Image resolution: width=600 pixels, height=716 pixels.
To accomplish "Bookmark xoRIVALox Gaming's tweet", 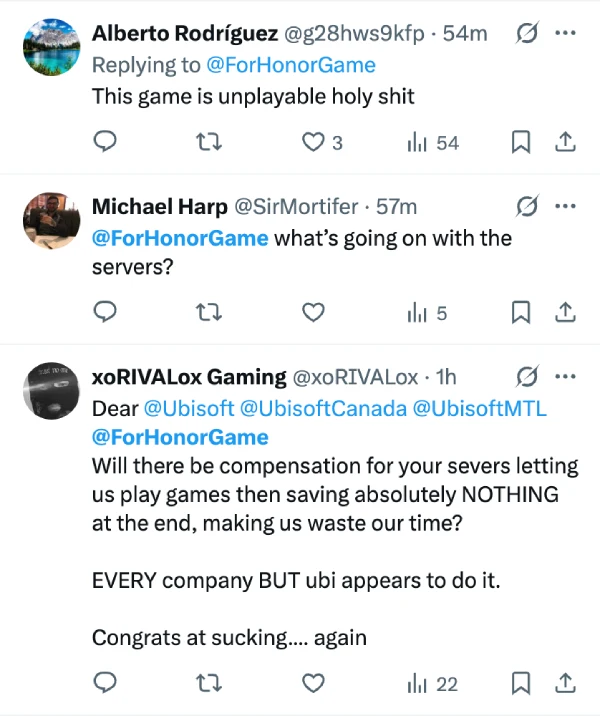I will tap(520, 684).
